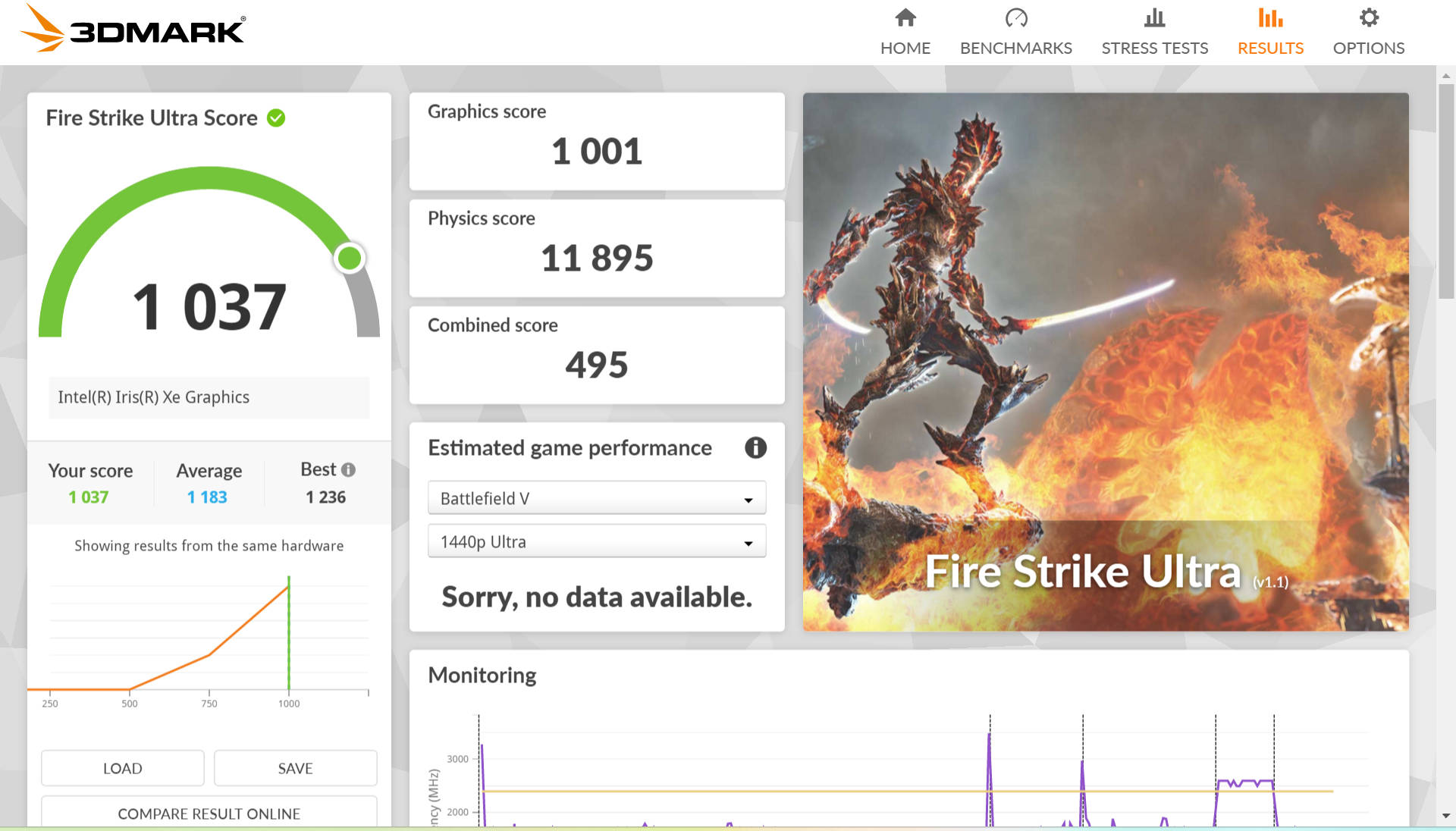
Task: Click the Stress Tests bar chart icon
Action: pyautogui.click(x=1154, y=17)
